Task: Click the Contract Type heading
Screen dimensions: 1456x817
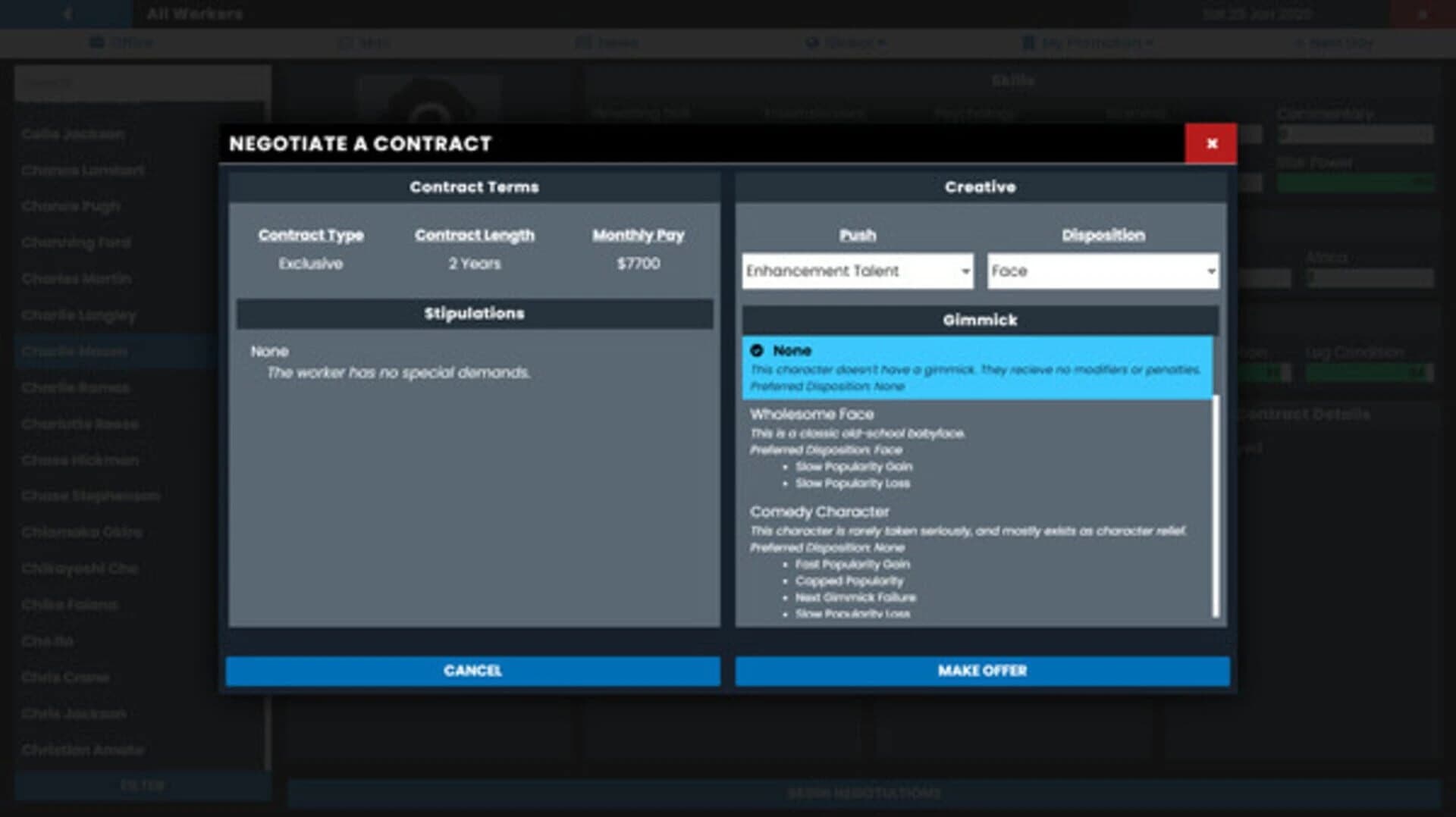Action: 310,235
